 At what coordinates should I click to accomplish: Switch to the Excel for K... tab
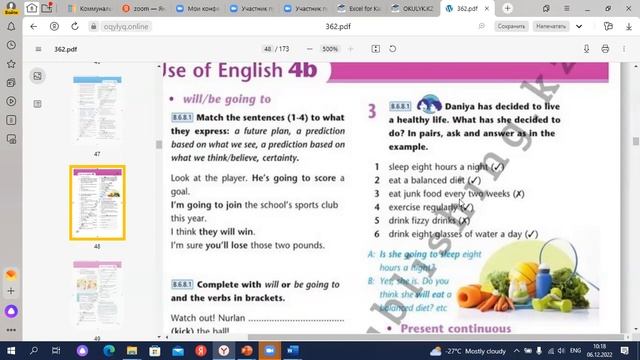click(x=360, y=8)
